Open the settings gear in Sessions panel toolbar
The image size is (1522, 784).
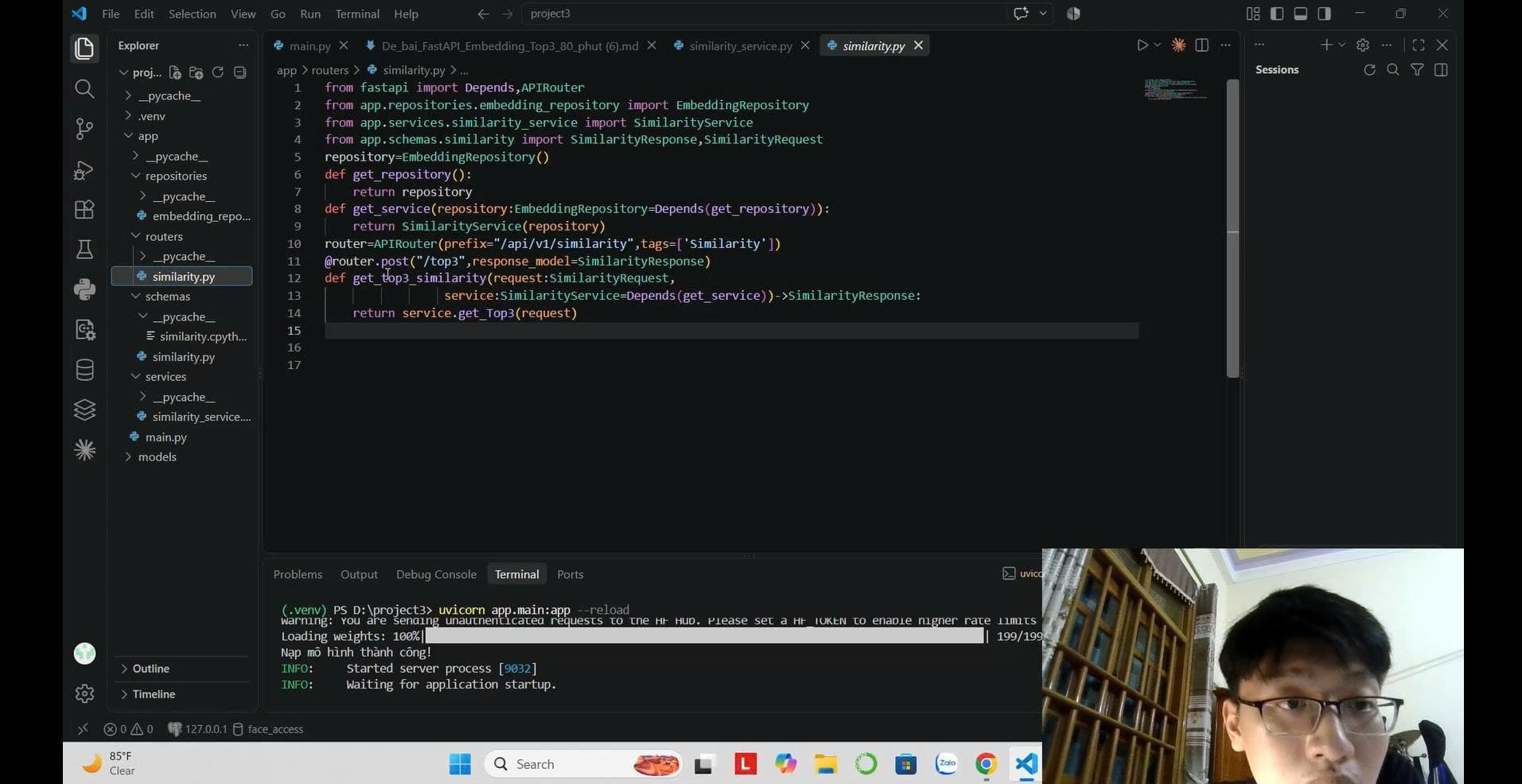point(1363,45)
